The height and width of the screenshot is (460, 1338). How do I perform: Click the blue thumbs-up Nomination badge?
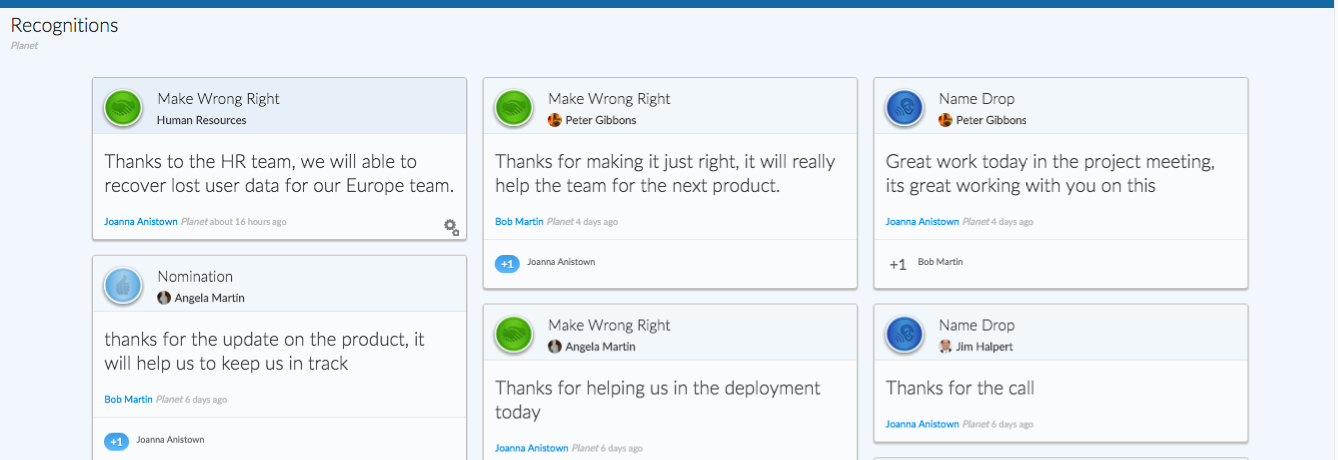tap(123, 286)
